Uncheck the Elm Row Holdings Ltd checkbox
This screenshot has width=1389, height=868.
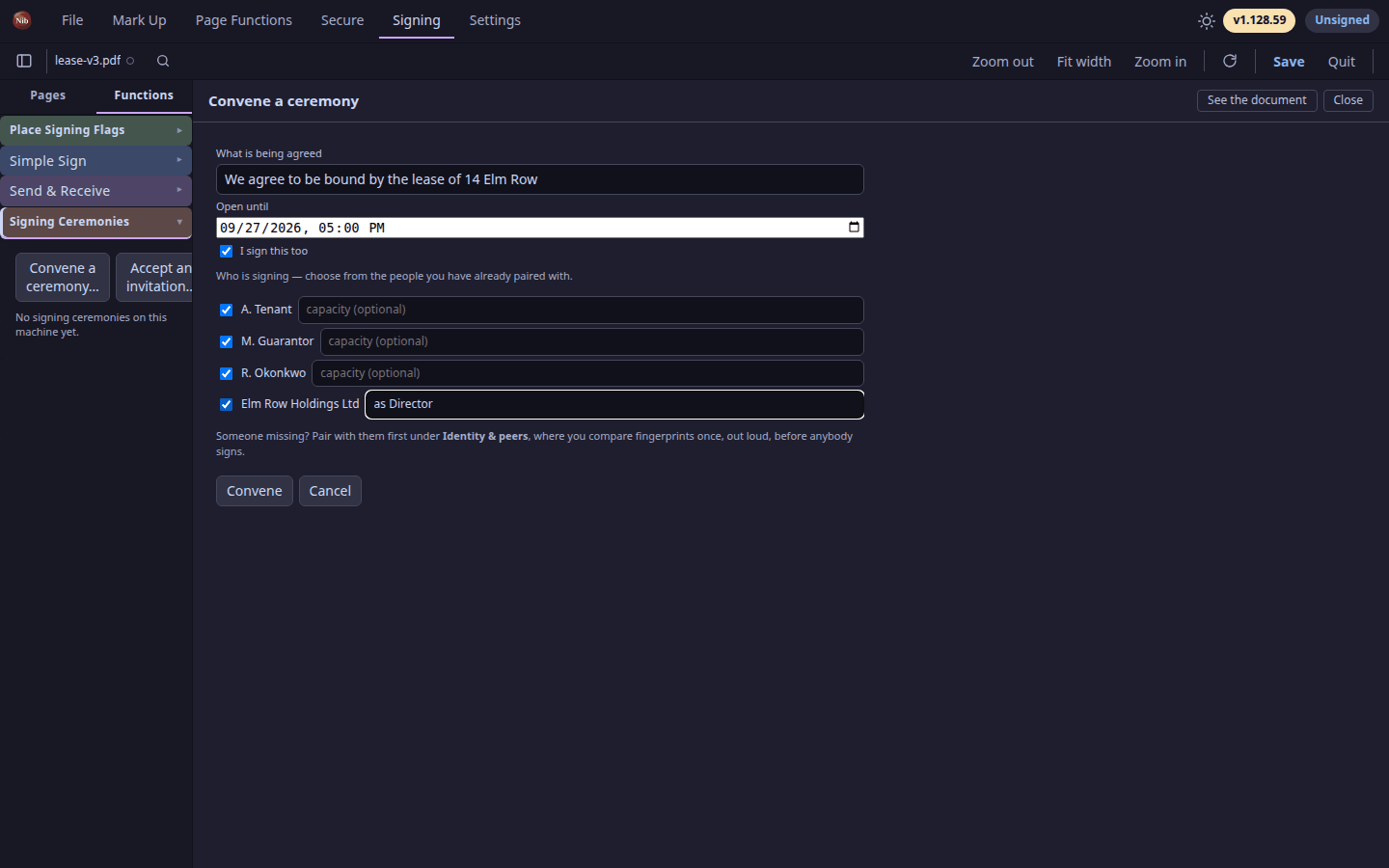click(226, 405)
